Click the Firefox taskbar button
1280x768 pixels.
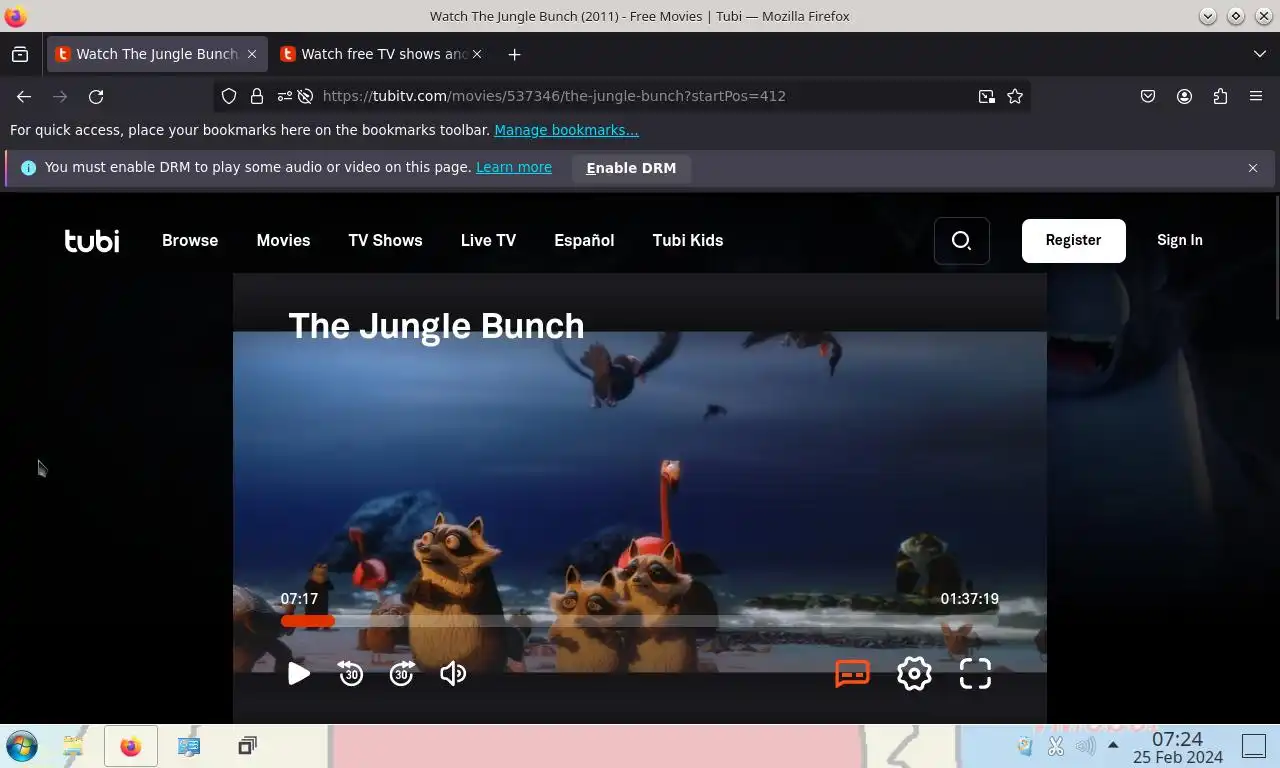pos(130,746)
